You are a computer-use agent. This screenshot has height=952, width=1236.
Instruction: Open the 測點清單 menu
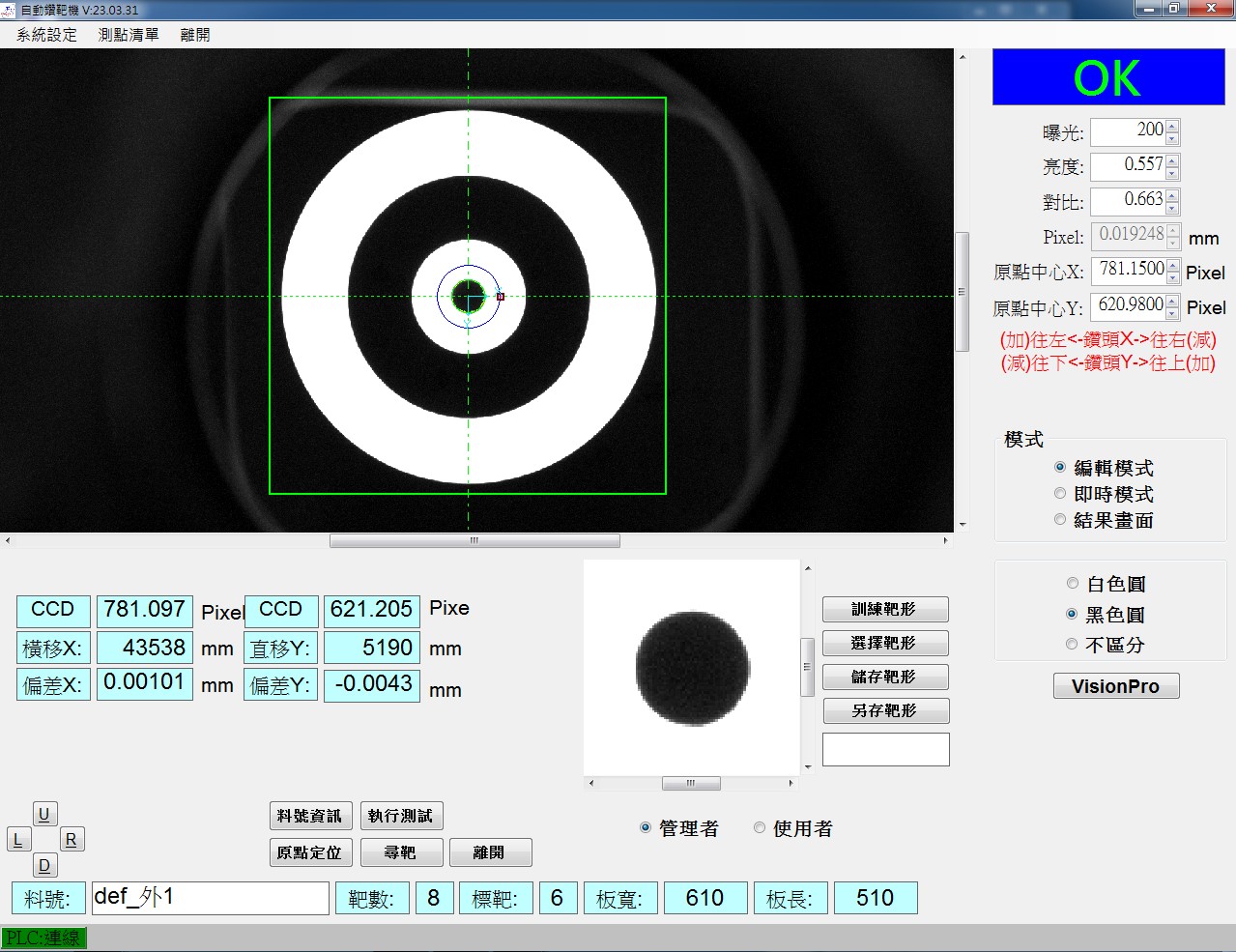(x=129, y=35)
